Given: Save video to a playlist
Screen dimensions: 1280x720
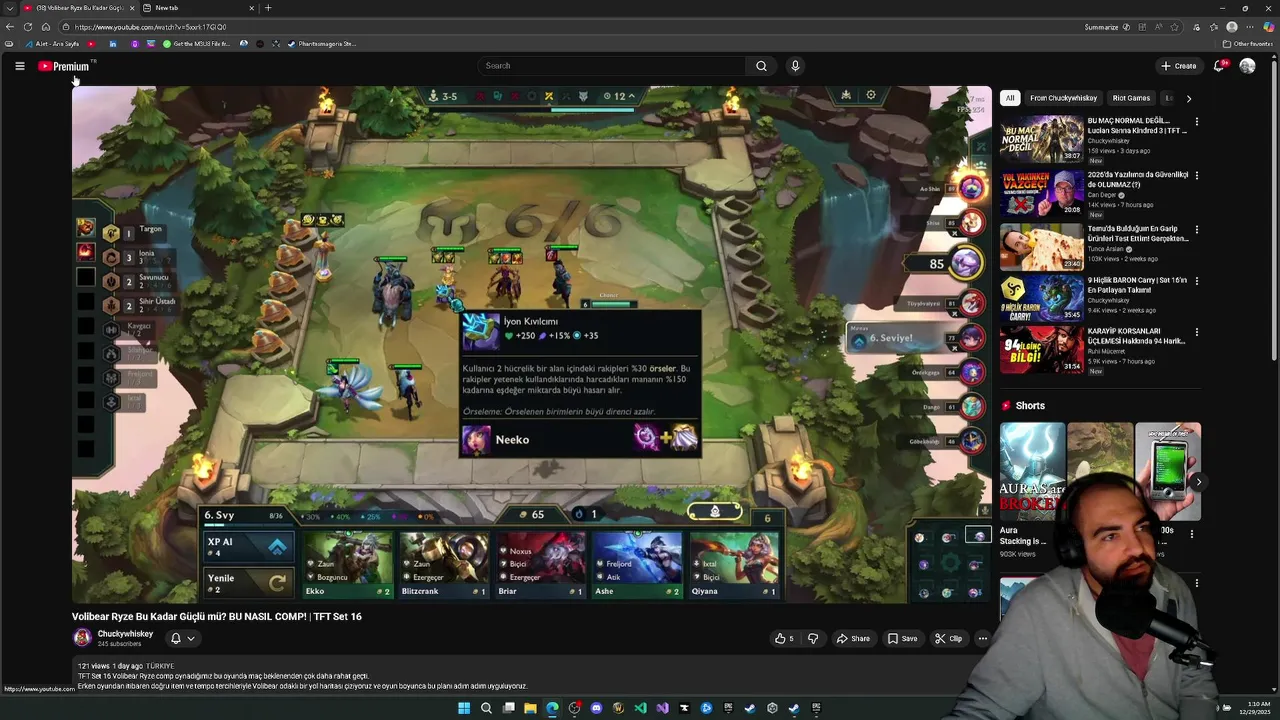Looking at the screenshot, I should (902, 638).
